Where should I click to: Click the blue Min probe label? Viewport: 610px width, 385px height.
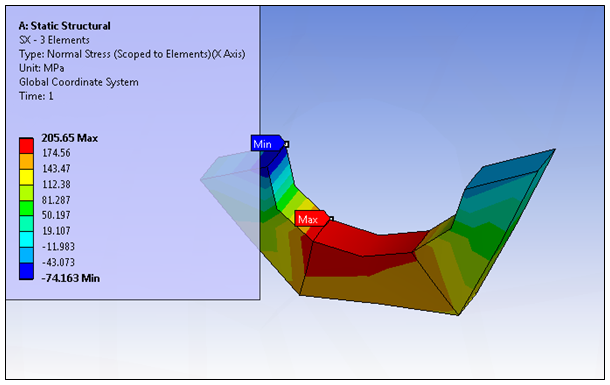pyautogui.click(x=267, y=144)
